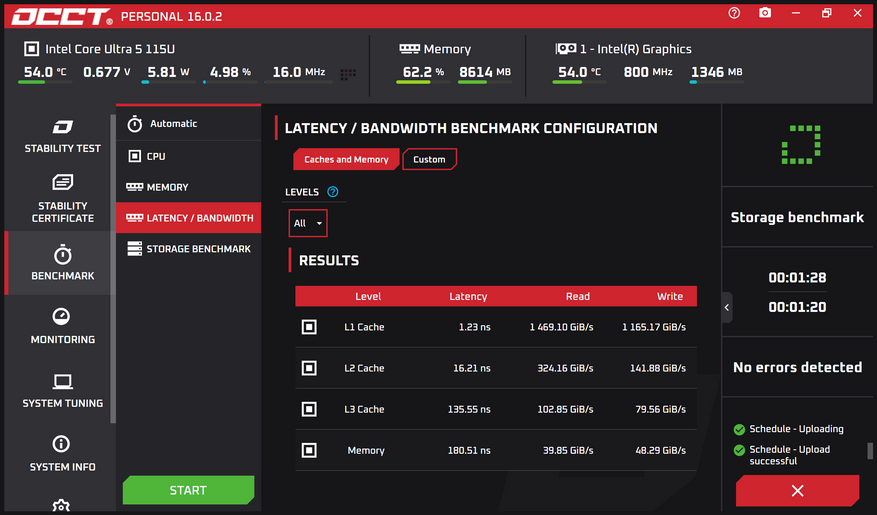The width and height of the screenshot is (877, 515).
Task: Click the 'Storage benchmark' status title
Action: pos(797,217)
